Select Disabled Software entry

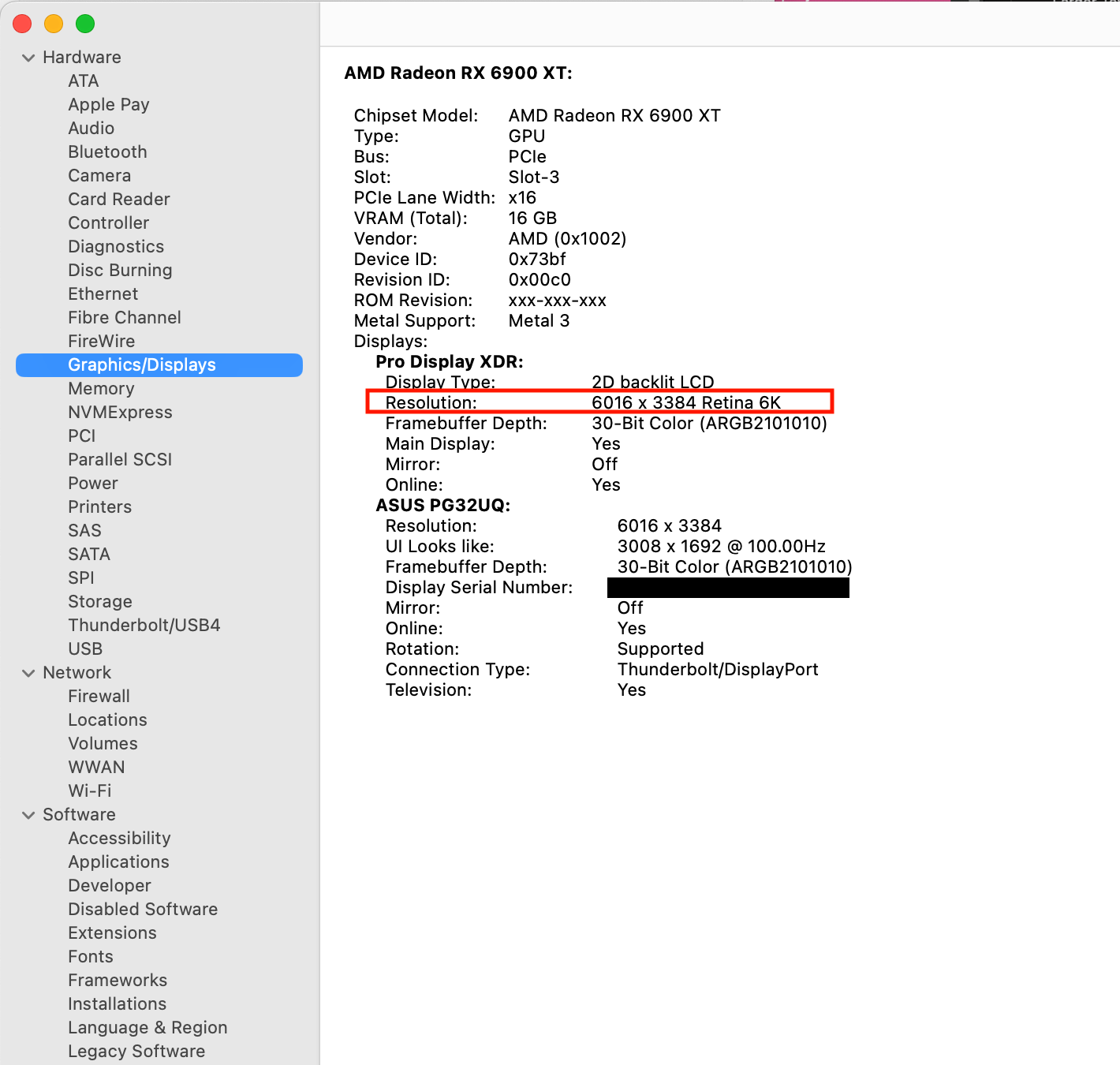tap(143, 910)
